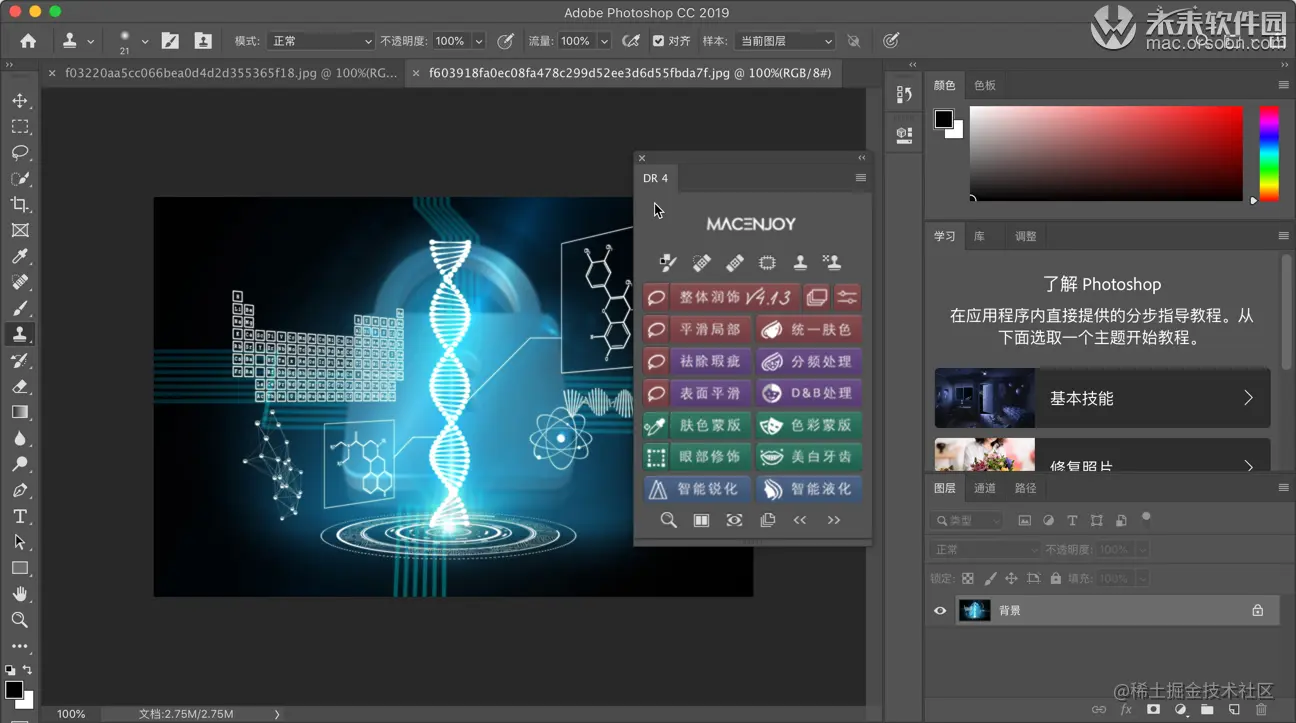
Task: Click the 美白牙齿 teeth whitening button
Action: [809, 457]
